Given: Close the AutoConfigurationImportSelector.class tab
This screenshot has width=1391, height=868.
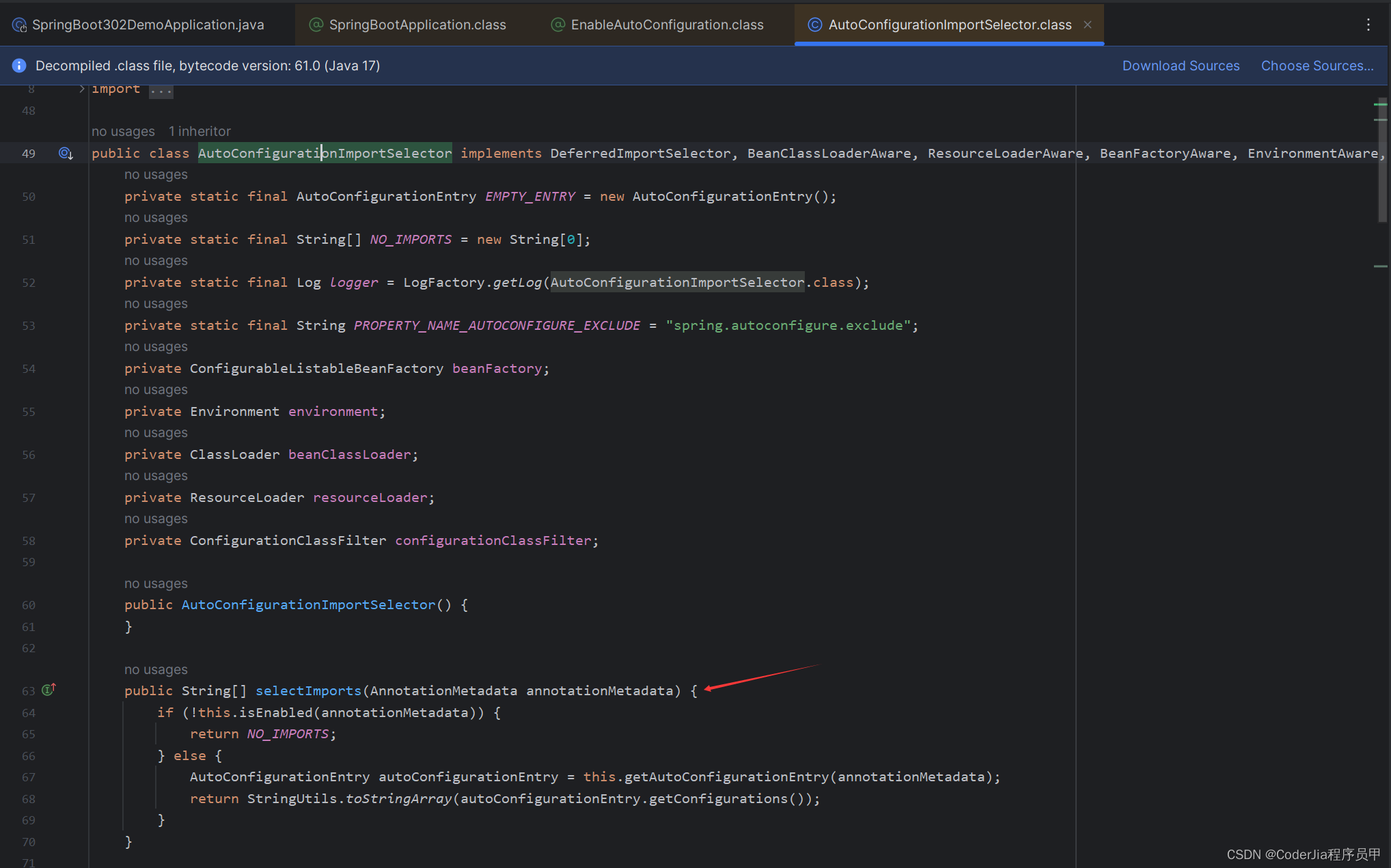Looking at the screenshot, I should click(1088, 25).
